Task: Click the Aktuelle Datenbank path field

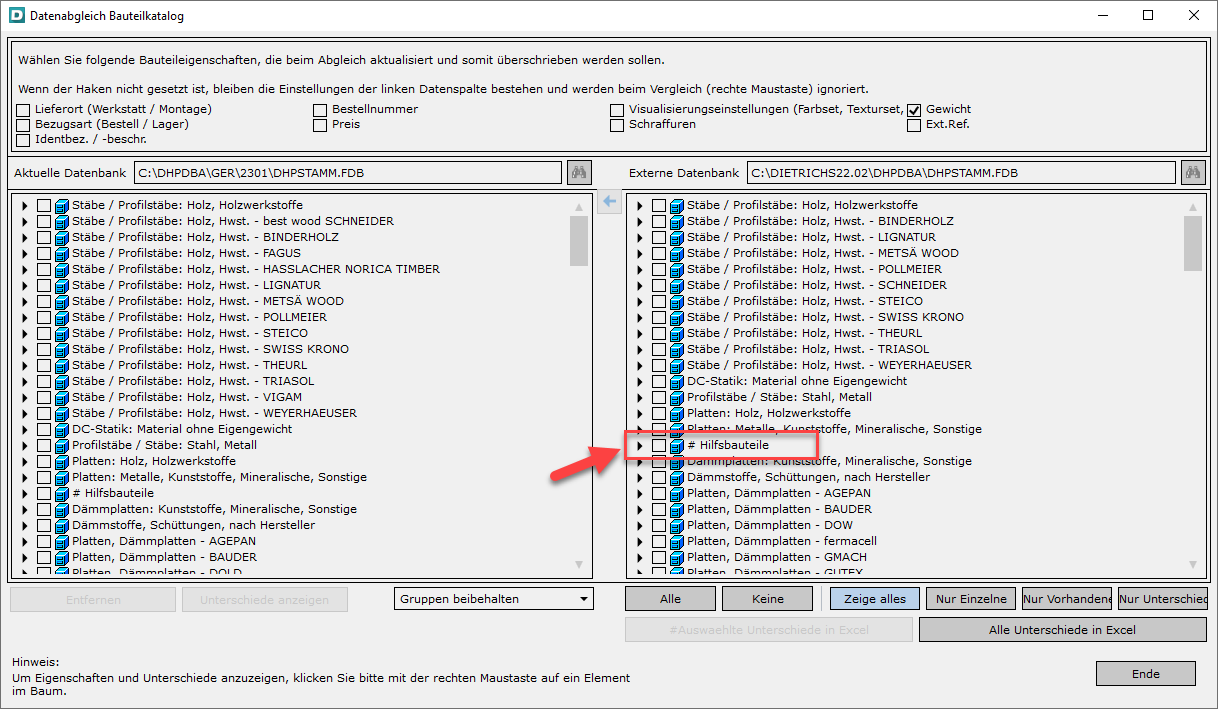Action: tap(347, 171)
